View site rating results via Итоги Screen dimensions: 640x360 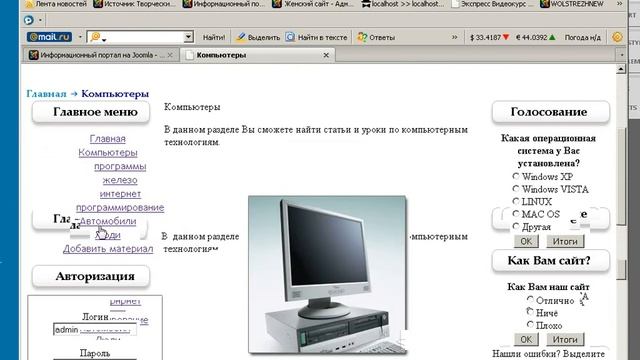pos(565,339)
